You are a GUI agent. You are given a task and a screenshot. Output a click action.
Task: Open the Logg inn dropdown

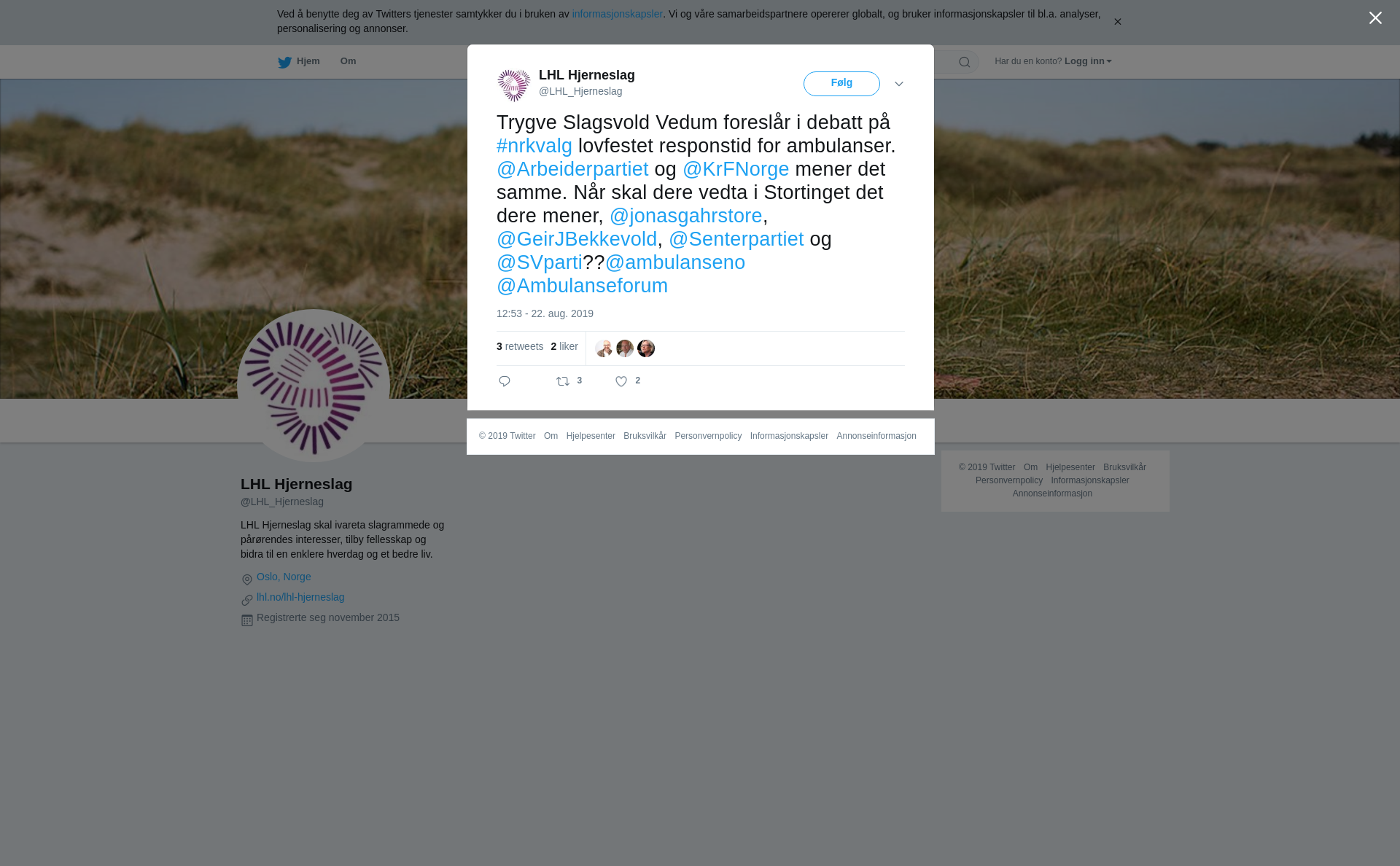tap(1088, 61)
